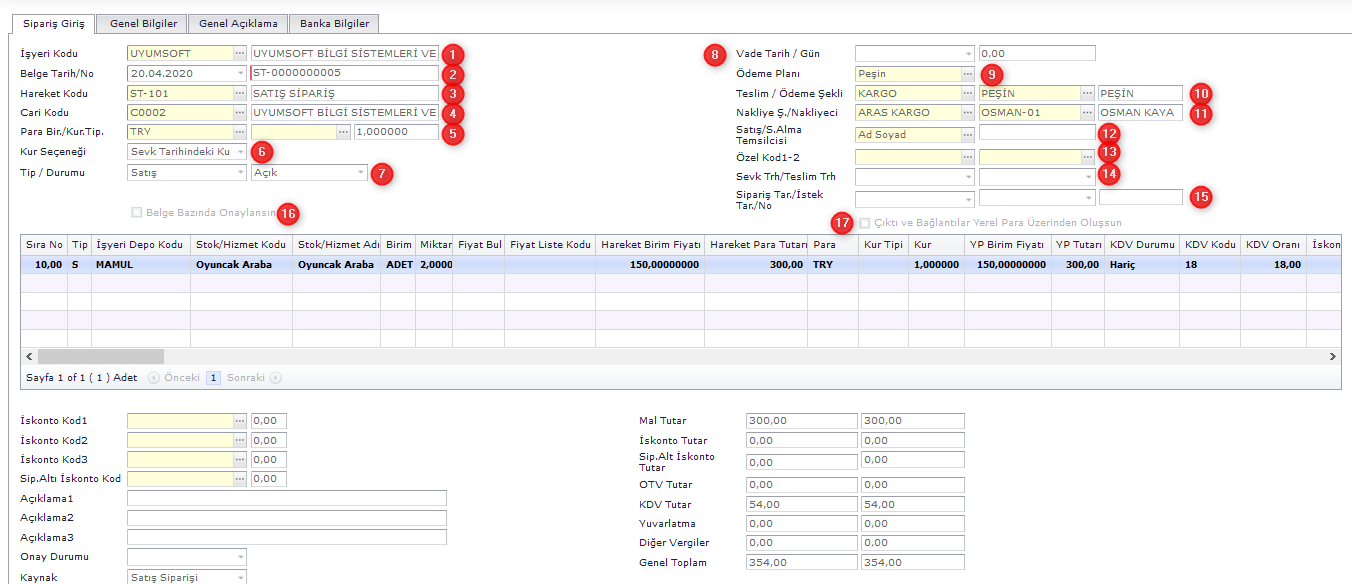Viewport: 1352px width, 584px height.
Task: Click the Satış Temsilcisi Ad Soyad lookup
Action: click(968, 135)
